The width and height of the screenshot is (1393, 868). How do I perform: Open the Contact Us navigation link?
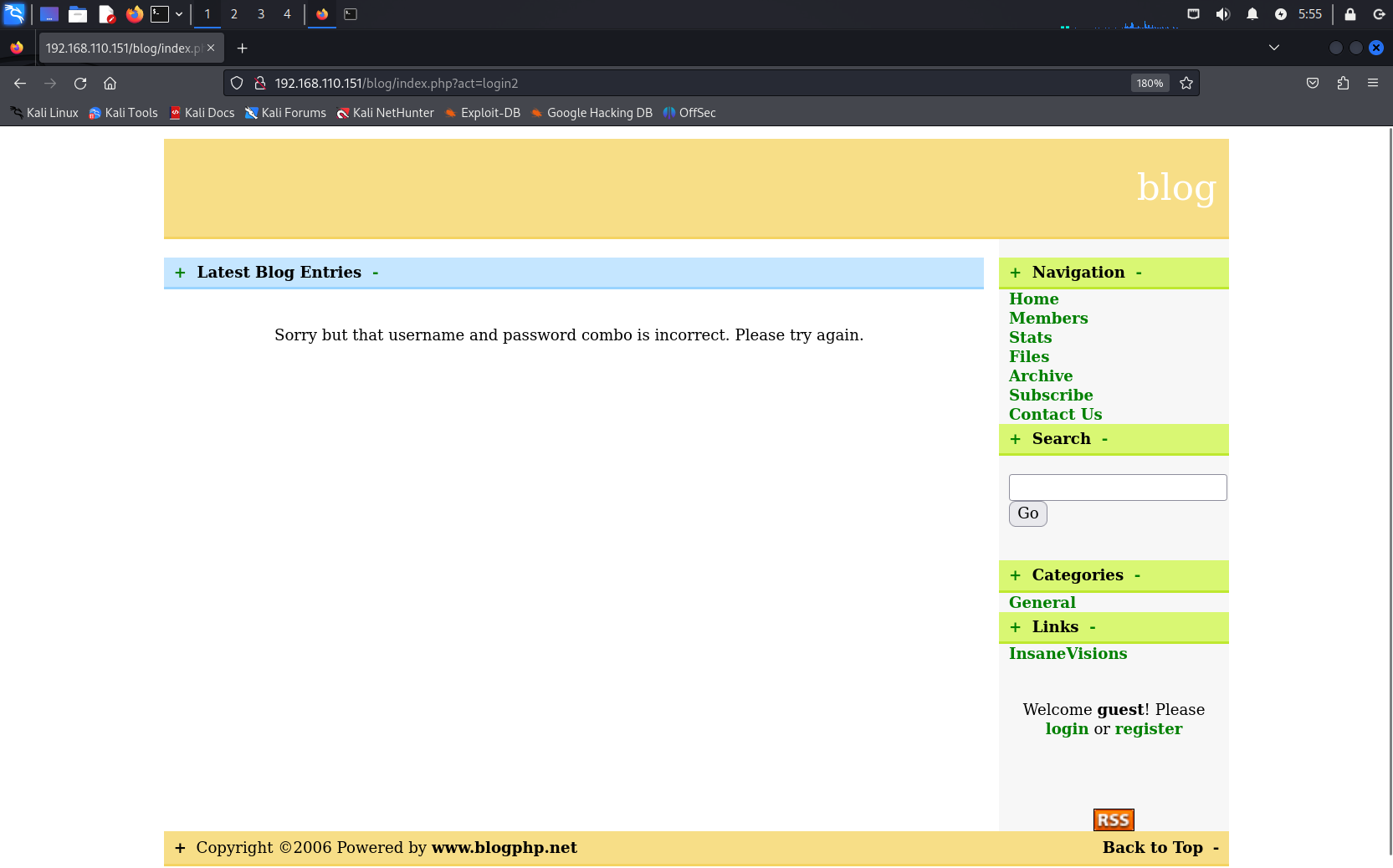1056,415
